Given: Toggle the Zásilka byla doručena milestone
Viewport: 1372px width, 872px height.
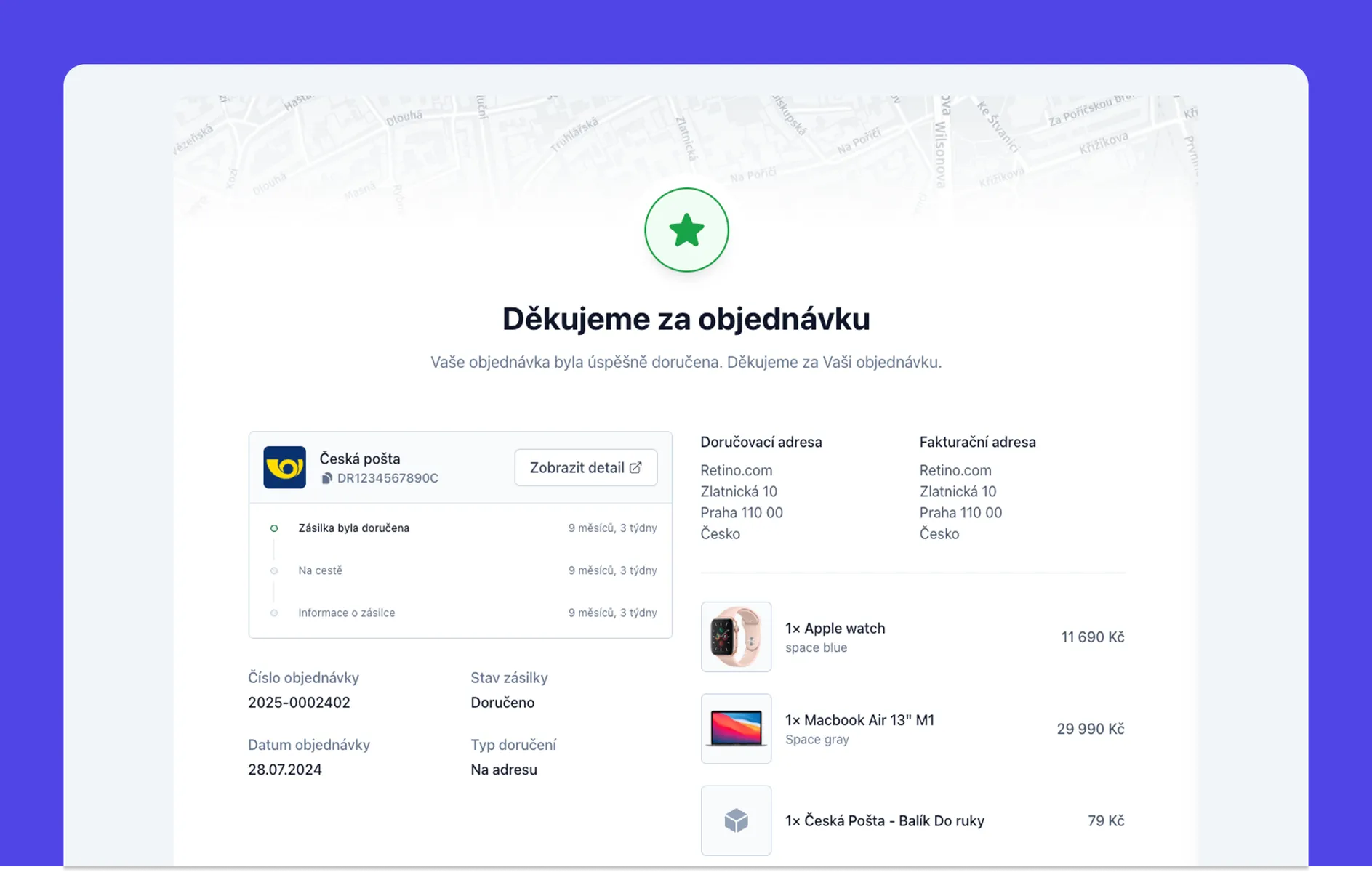Looking at the screenshot, I should (x=353, y=528).
